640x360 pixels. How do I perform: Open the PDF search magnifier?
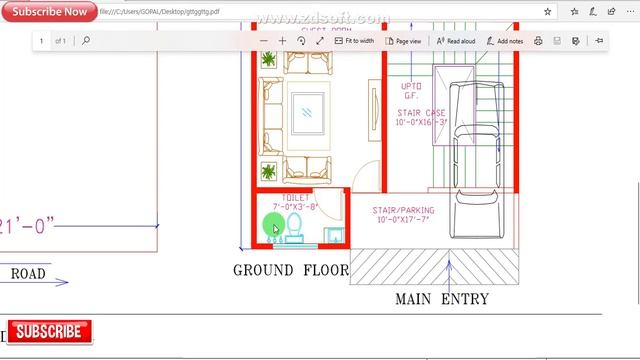coord(86,41)
